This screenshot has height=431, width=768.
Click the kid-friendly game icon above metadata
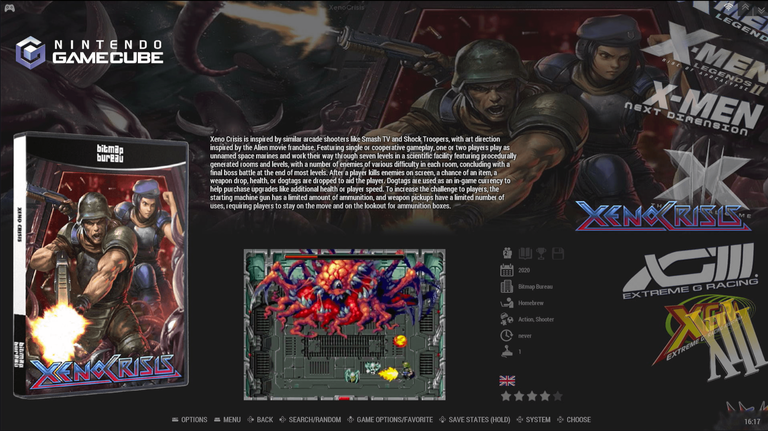pos(507,253)
